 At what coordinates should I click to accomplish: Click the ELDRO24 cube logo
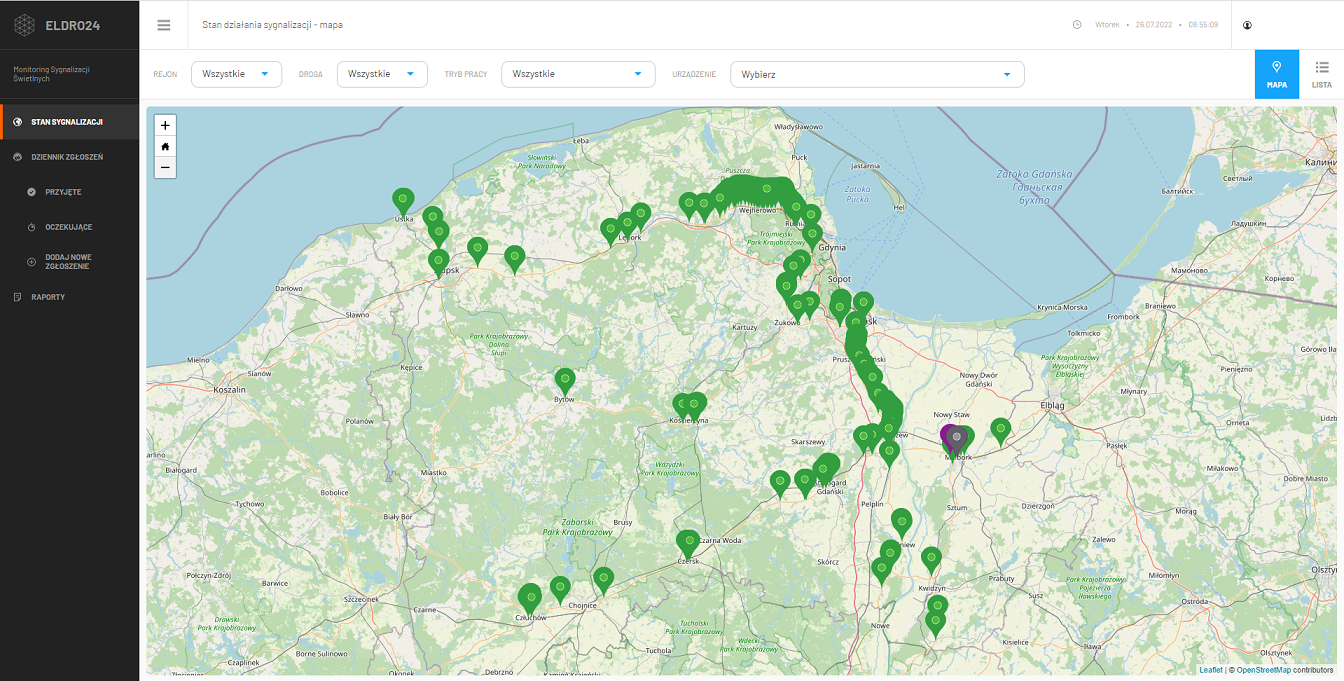tap(24, 25)
